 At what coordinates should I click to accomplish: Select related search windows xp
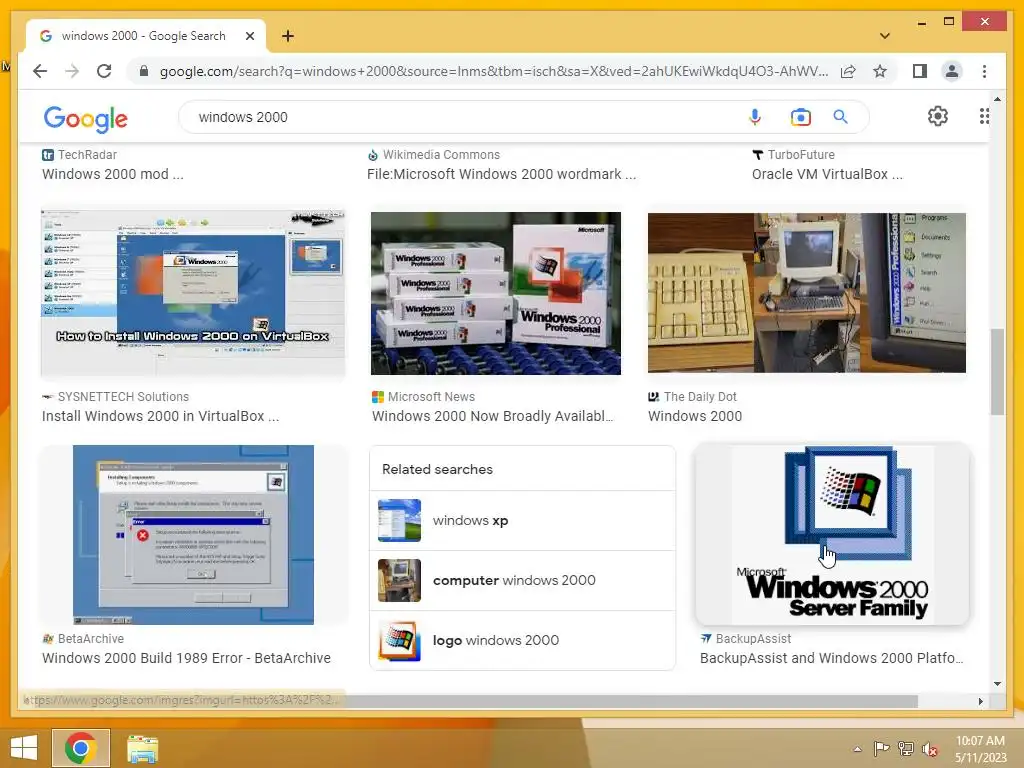click(x=522, y=520)
